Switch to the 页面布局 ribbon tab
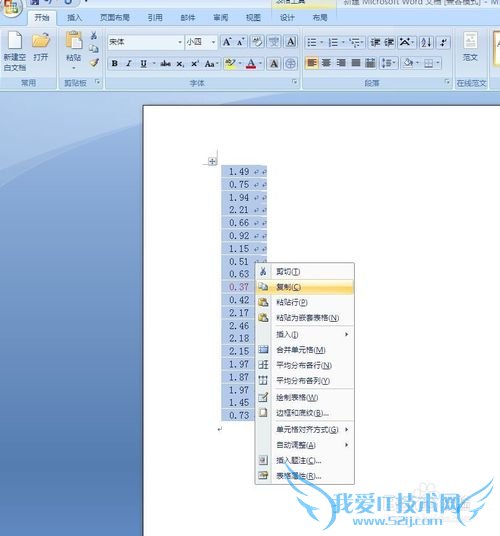 [114, 18]
